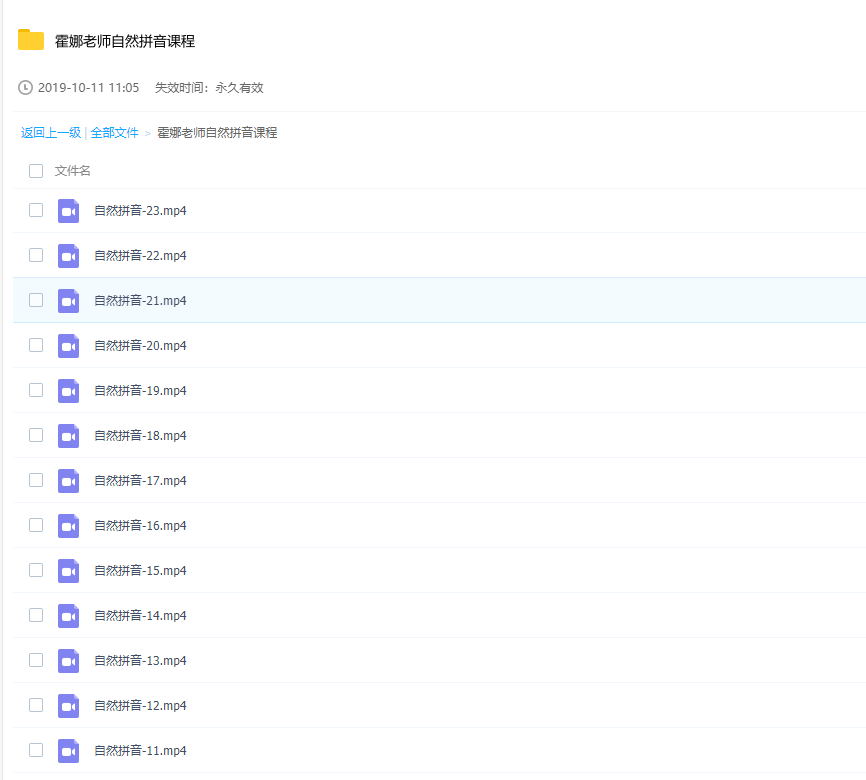Click video icon for 自然拼音-13.mp4
The height and width of the screenshot is (780, 866).
coord(68,661)
